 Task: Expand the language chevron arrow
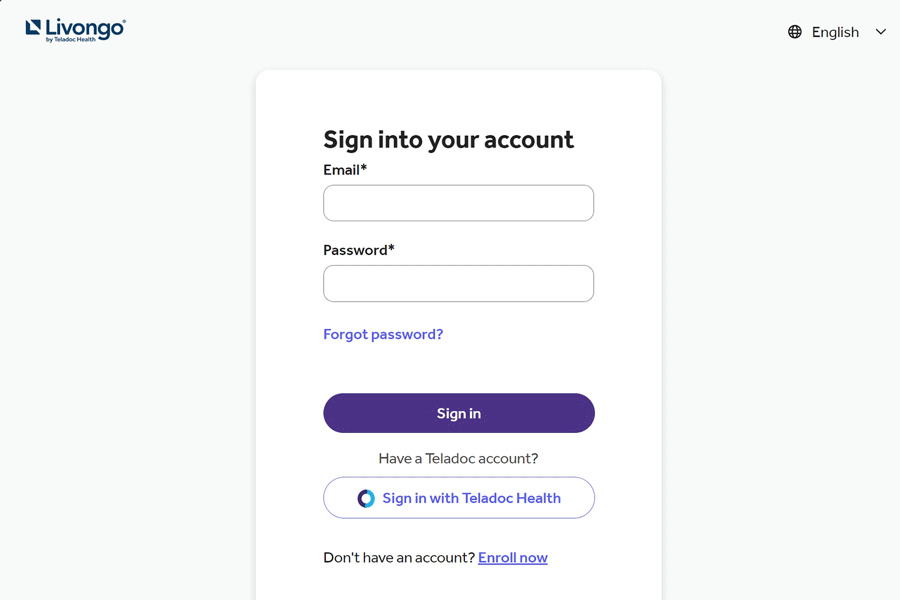(x=881, y=32)
